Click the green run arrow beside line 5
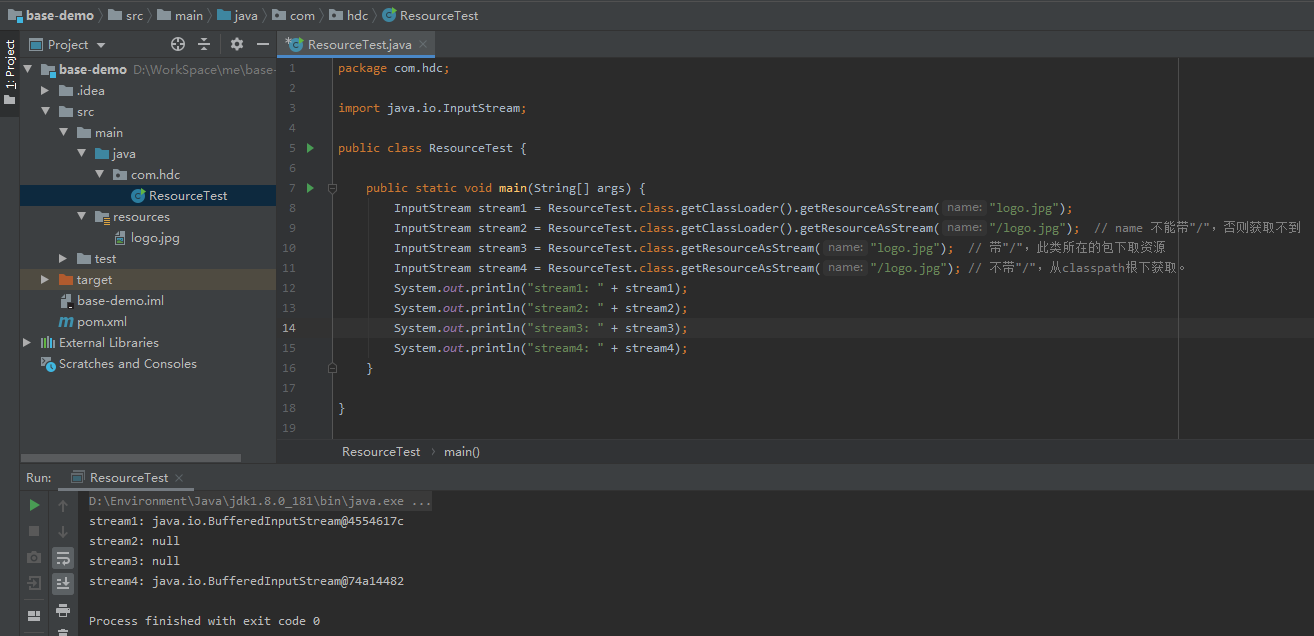Screen dimensions: 1314x636 tap(310, 148)
